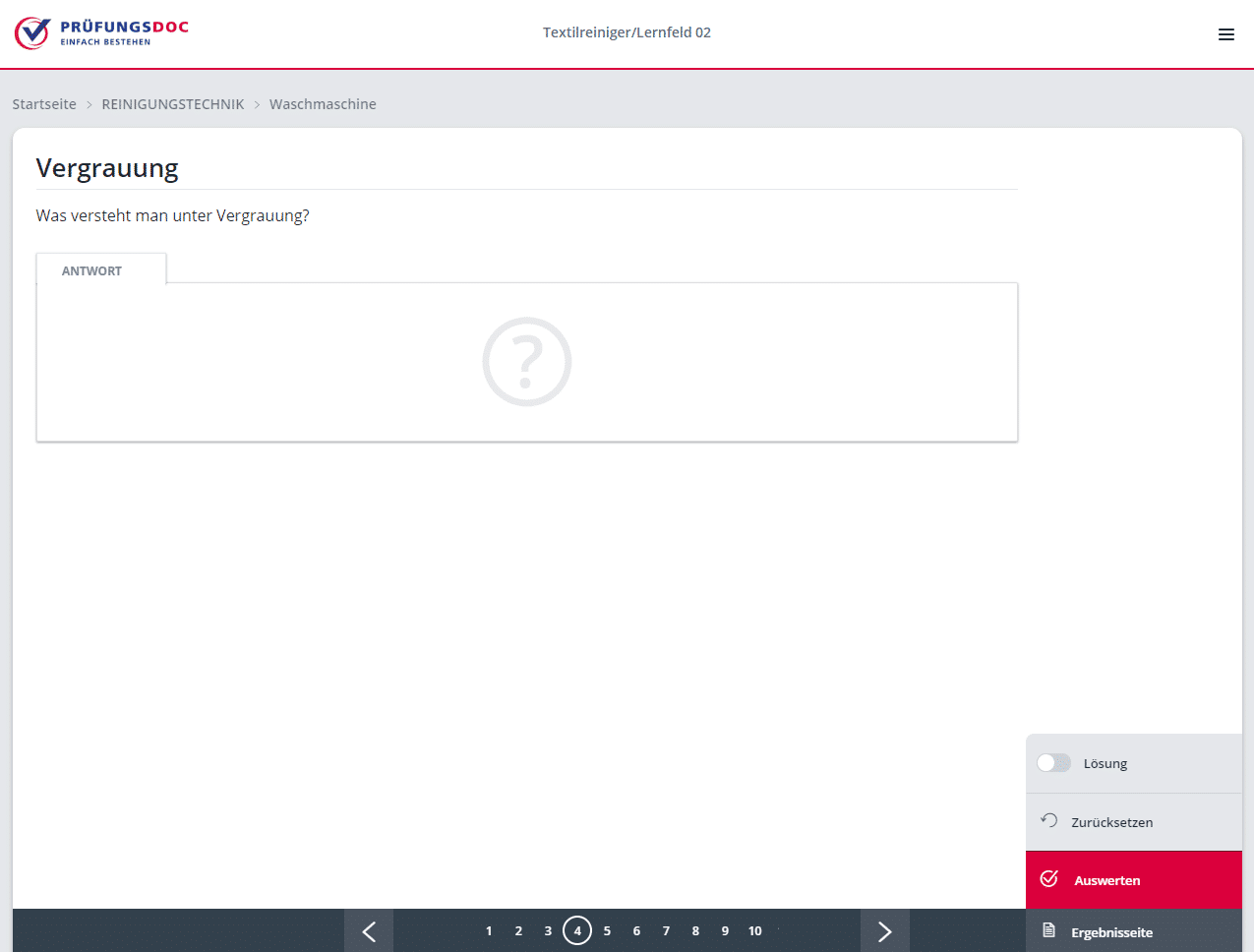Screen dimensions: 1254x952
Task: Jump to question 1
Action: coord(489,931)
